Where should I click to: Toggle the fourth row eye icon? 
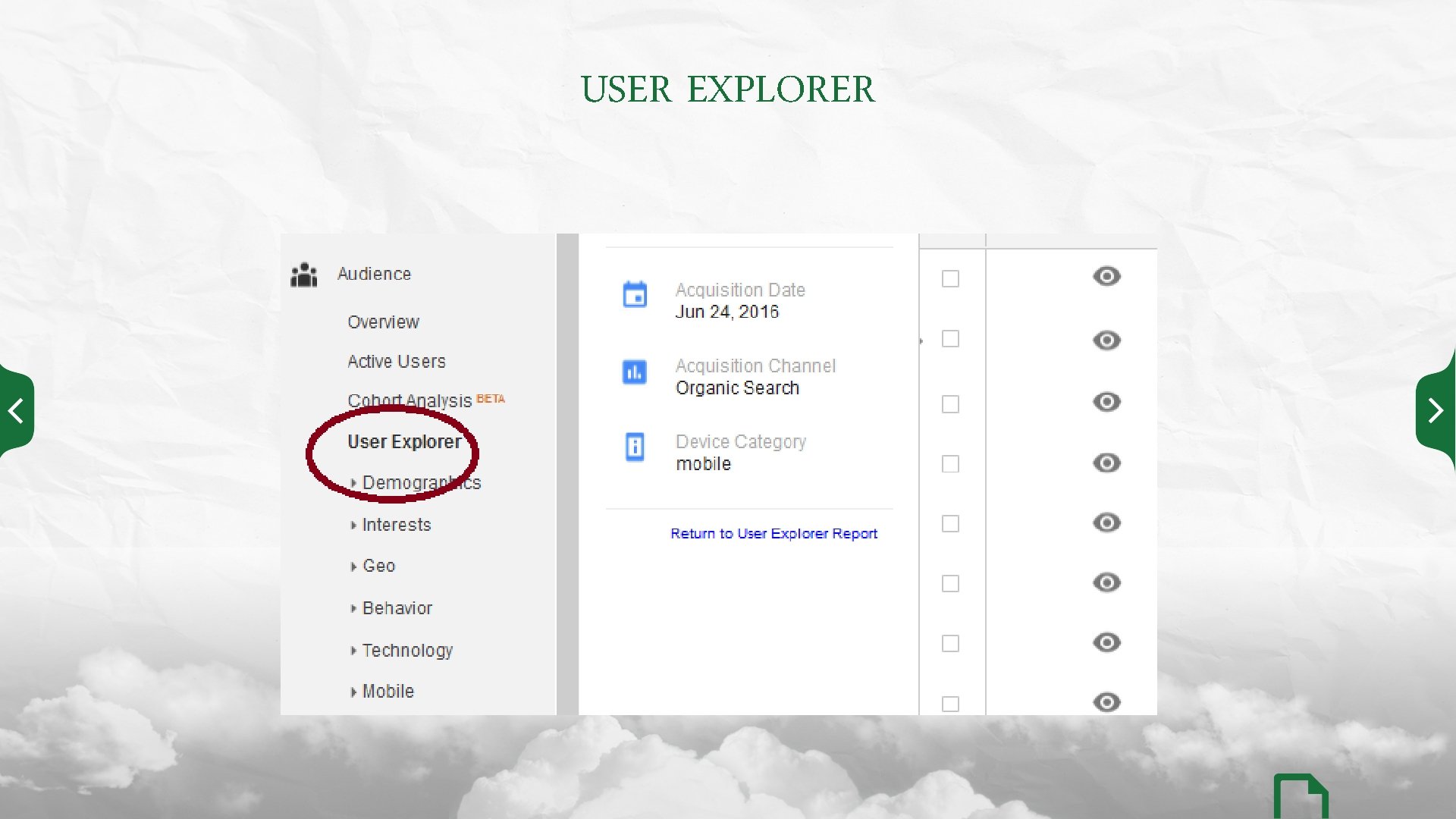point(1107,463)
